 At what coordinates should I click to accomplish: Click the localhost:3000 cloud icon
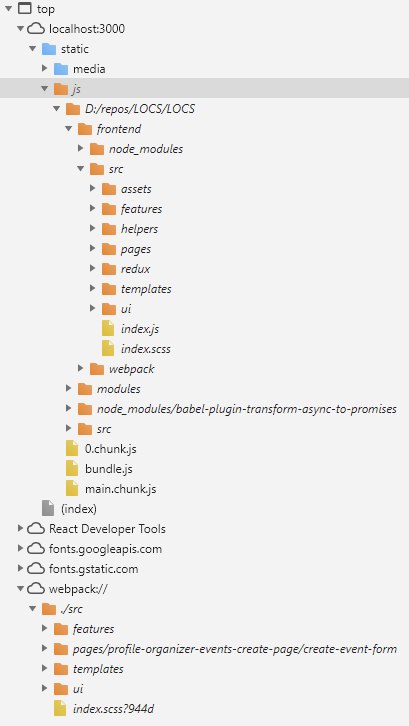(x=36, y=29)
